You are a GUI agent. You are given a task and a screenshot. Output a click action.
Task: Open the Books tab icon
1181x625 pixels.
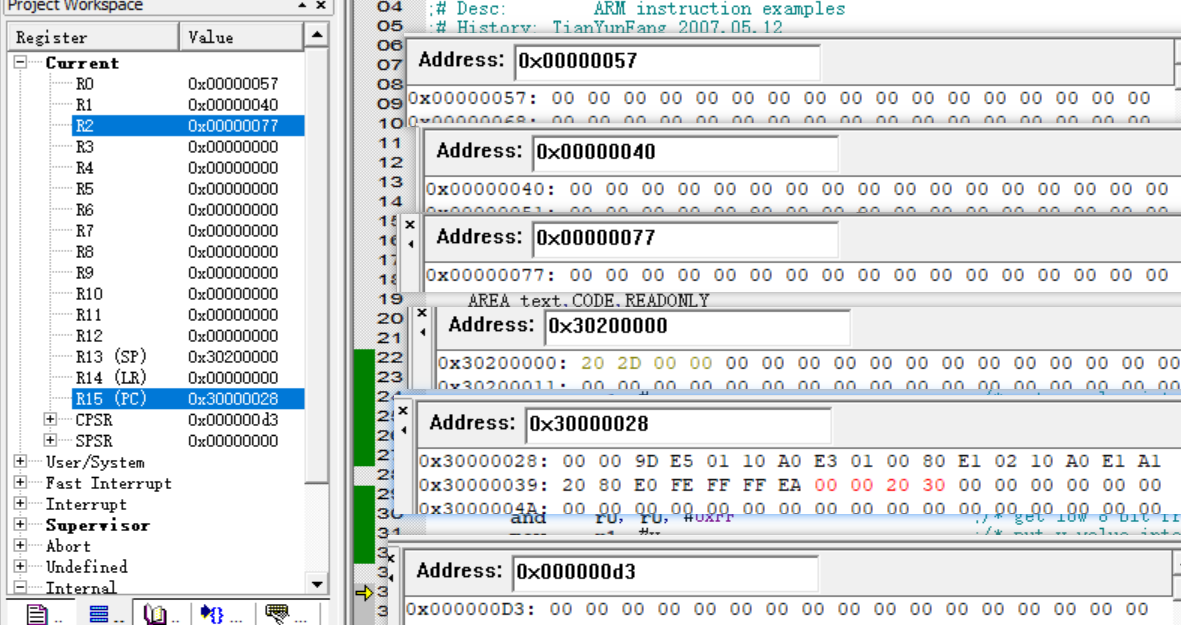click(155, 614)
